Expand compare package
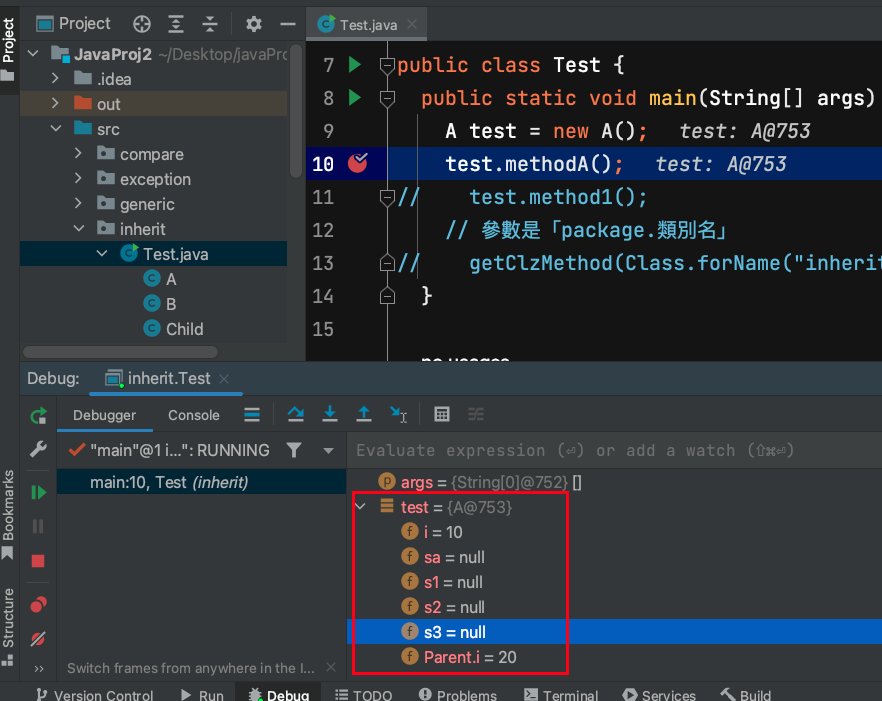The height and width of the screenshot is (701, 882). coord(78,154)
